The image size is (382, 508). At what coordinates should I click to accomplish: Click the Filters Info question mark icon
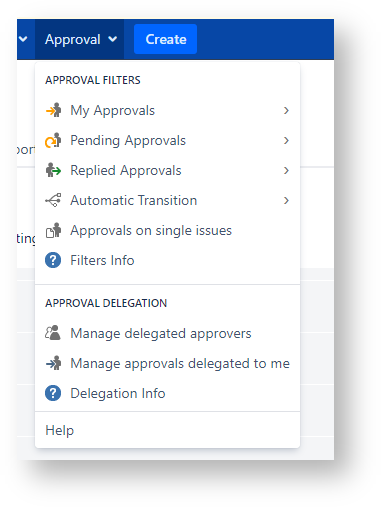tap(53, 260)
